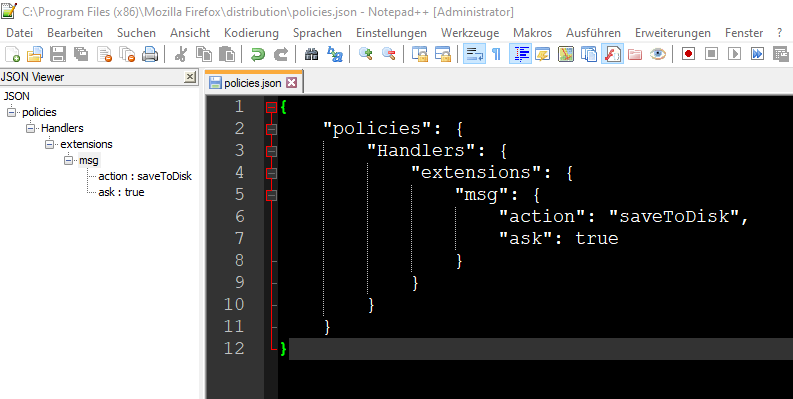The image size is (793, 399).
Task: Start macro recording with the red dot
Action: pyautogui.click(x=688, y=54)
